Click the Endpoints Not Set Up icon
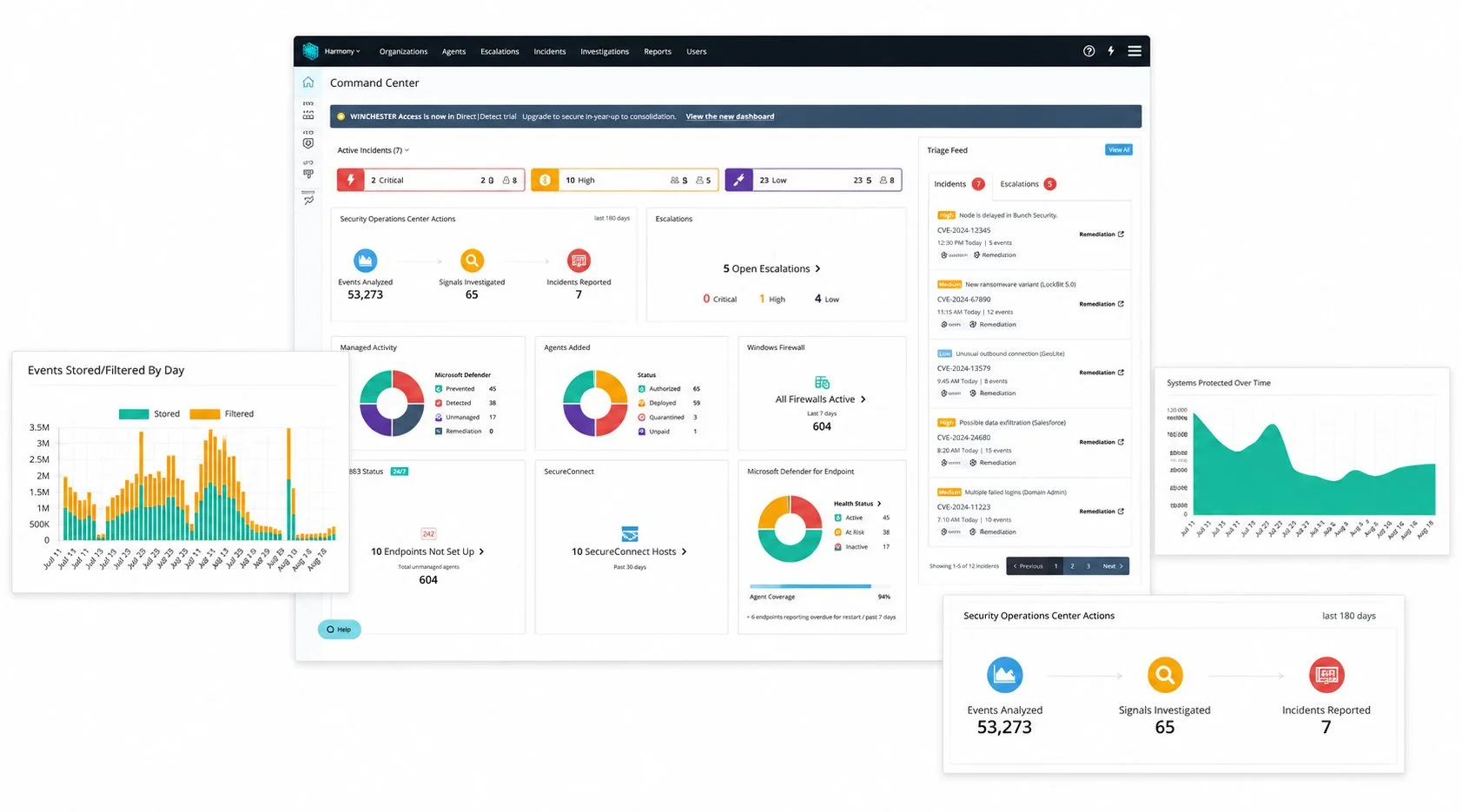Screen dimensions: 1462x812 428,534
